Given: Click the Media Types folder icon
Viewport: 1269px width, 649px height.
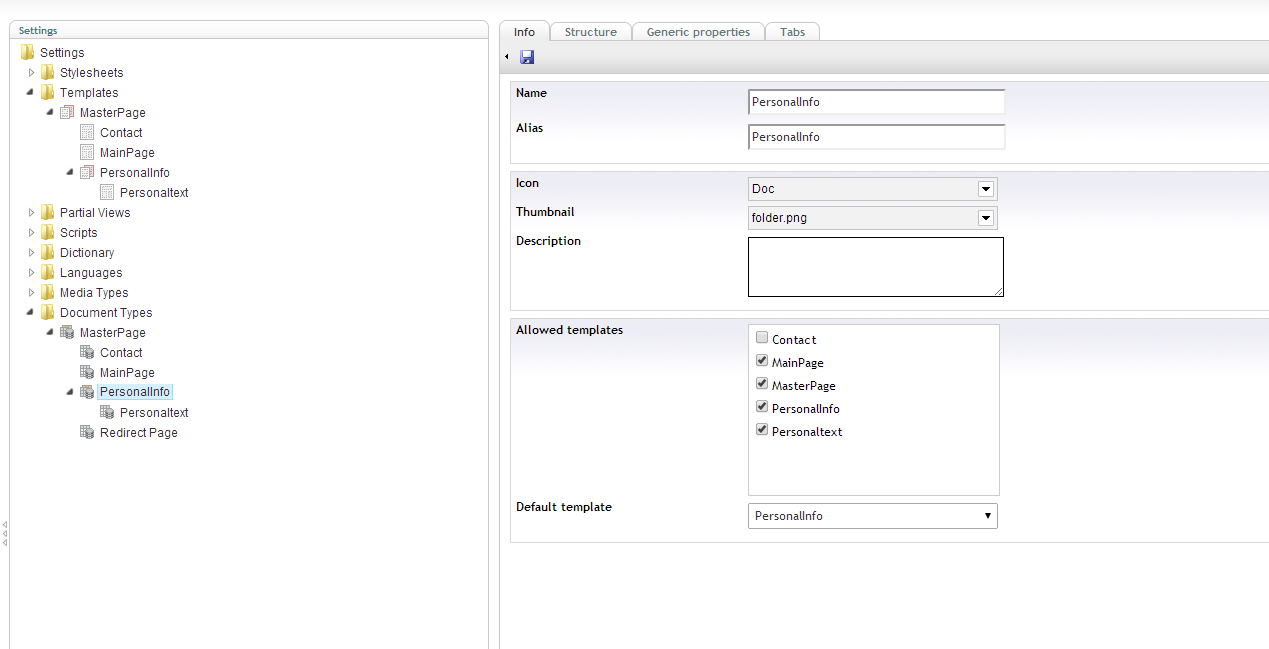Looking at the screenshot, I should point(47,292).
